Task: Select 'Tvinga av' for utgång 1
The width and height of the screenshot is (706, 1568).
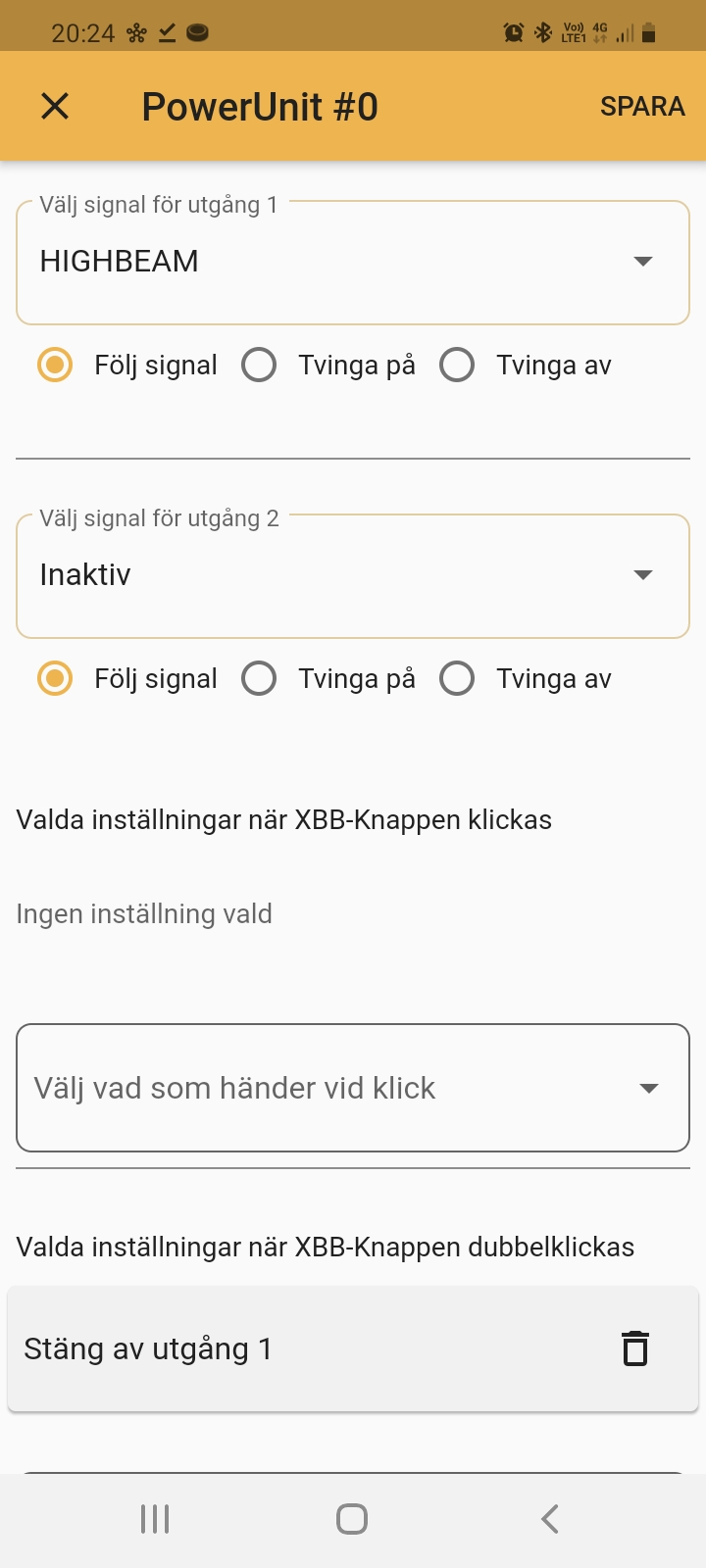Action: [x=457, y=366]
